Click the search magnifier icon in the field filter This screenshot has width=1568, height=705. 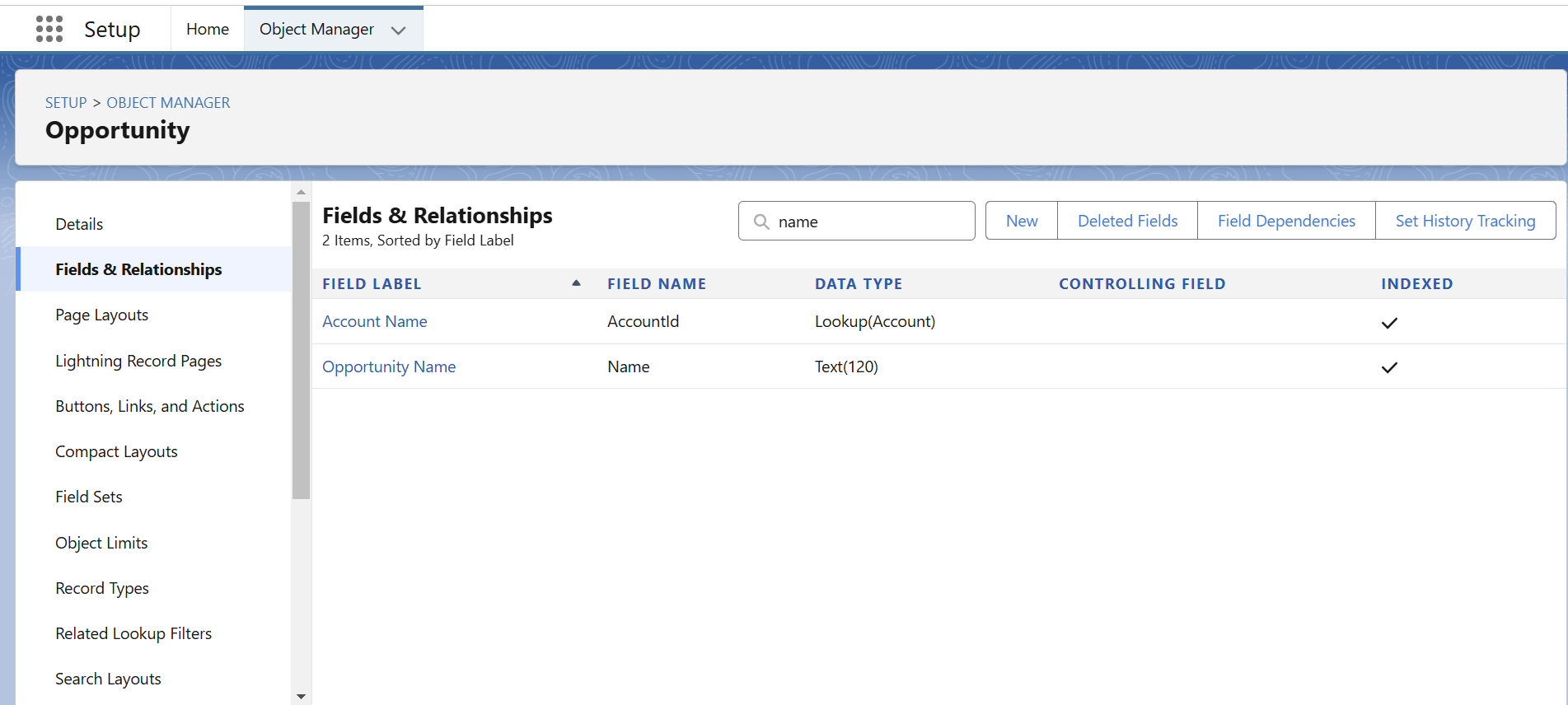point(761,222)
